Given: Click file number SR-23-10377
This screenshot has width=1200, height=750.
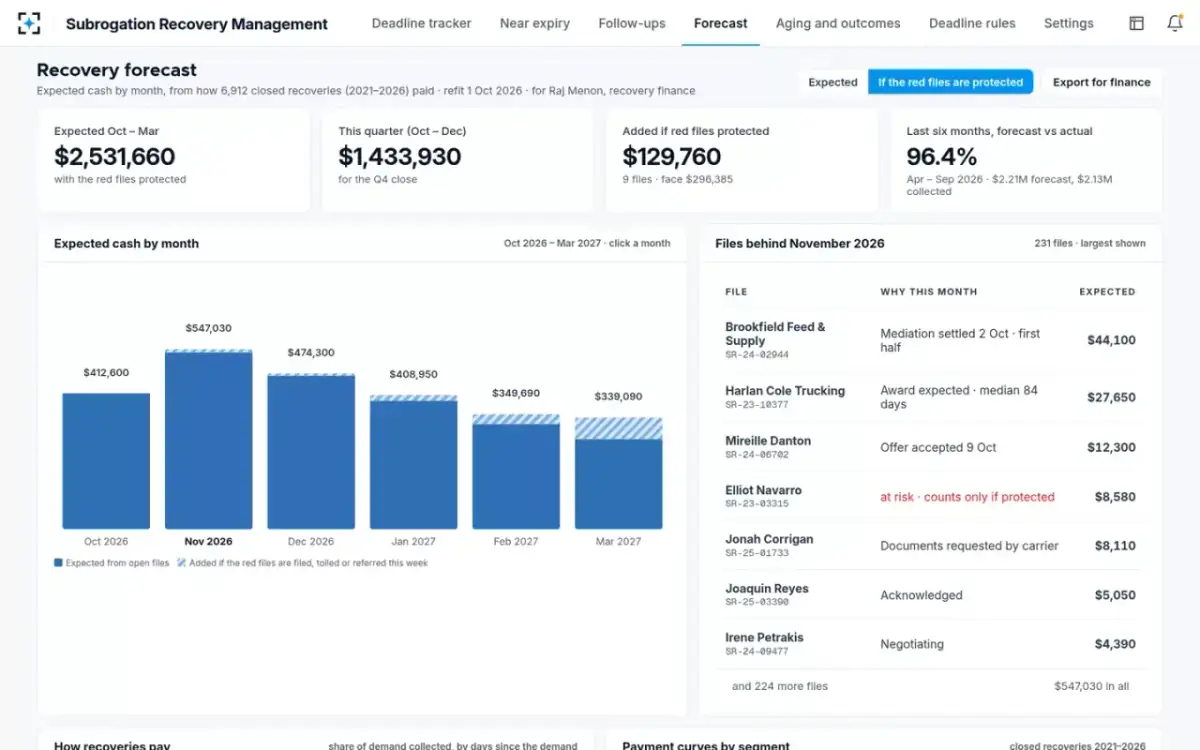Looking at the screenshot, I should [x=757, y=405].
